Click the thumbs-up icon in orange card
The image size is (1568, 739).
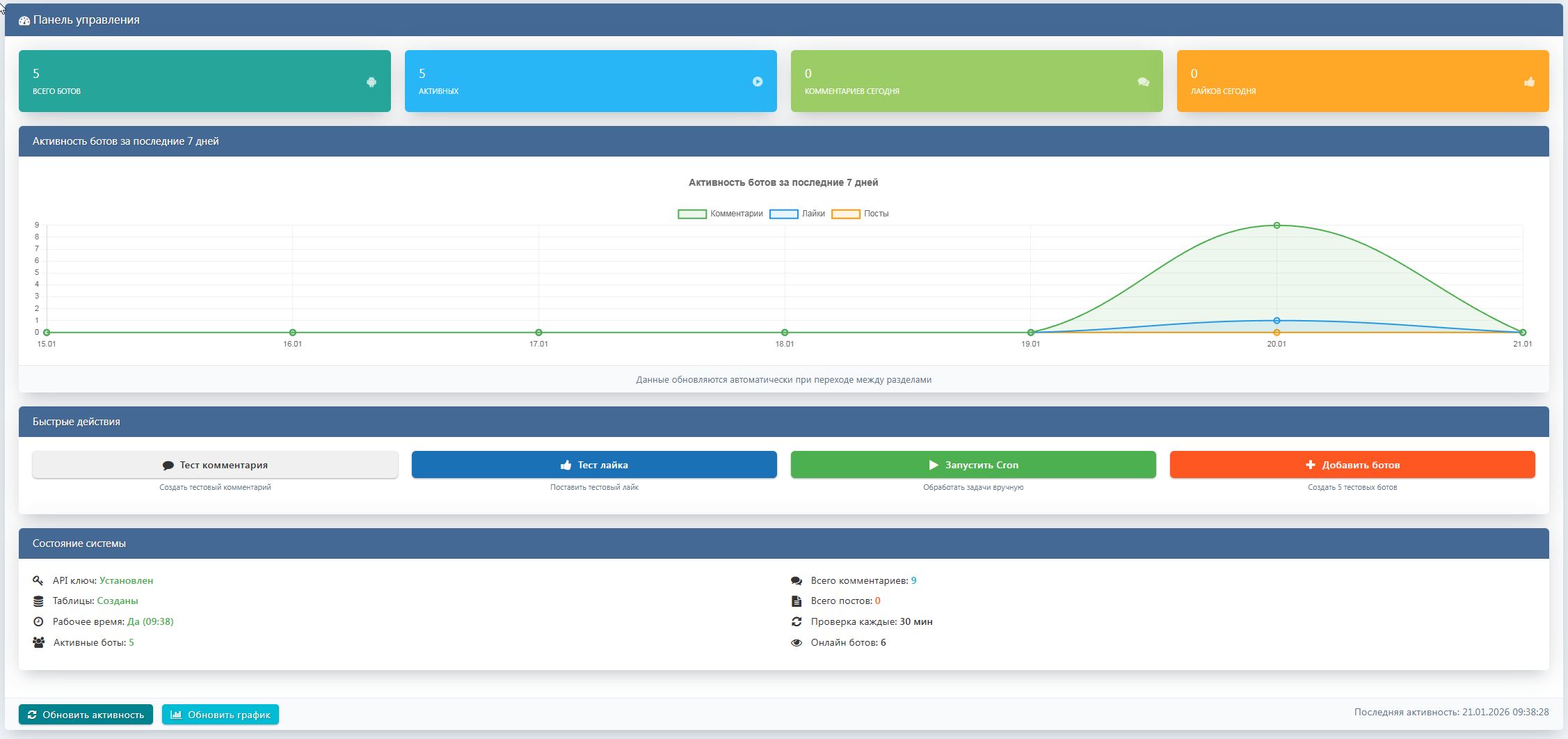(1529, 82)
